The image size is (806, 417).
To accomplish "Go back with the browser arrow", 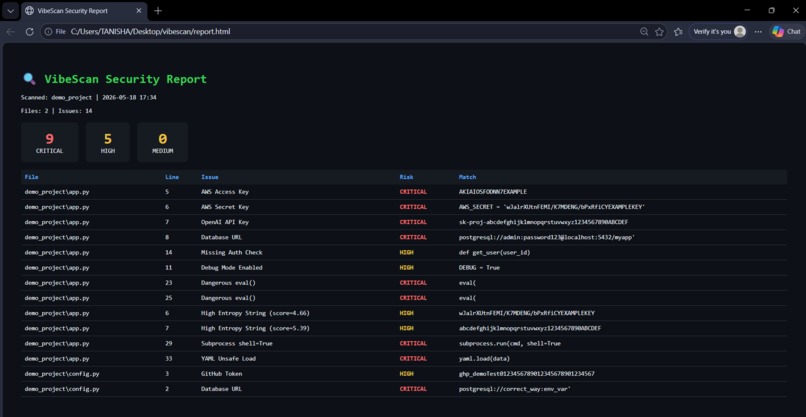I will pos(11,31).
